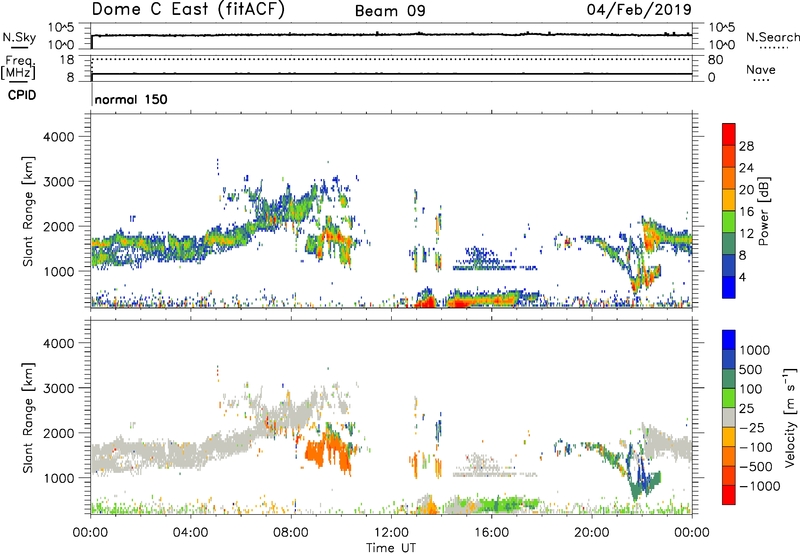Image resolution: width=800 pixels, height=554 pixels.
Task: Click the '500' tick on Velocity color bar
Action: 751,369
